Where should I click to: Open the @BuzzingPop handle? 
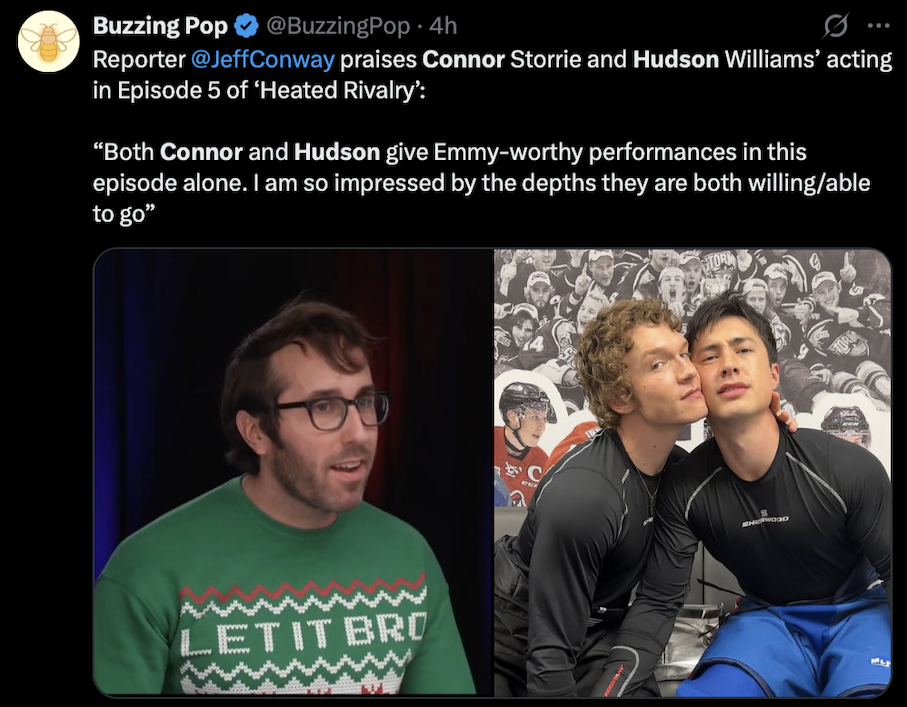pos(337,26)
